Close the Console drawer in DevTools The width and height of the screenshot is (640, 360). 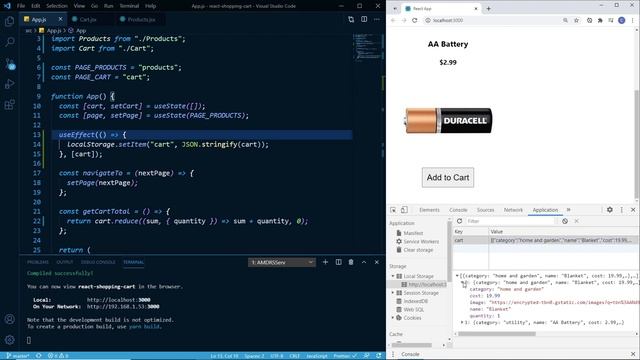click(633, 354)
